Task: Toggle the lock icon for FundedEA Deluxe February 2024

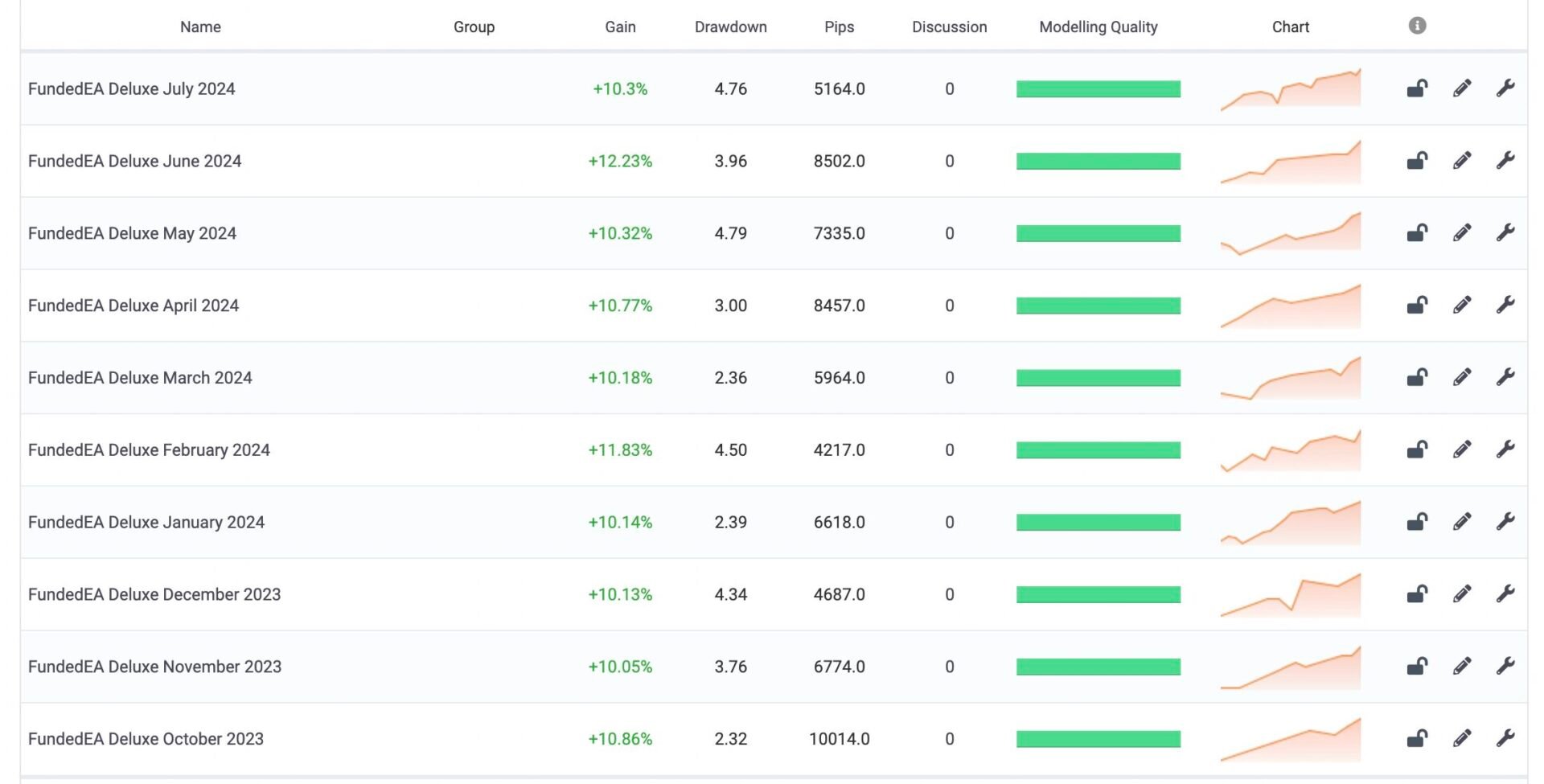Action: 1417,449
